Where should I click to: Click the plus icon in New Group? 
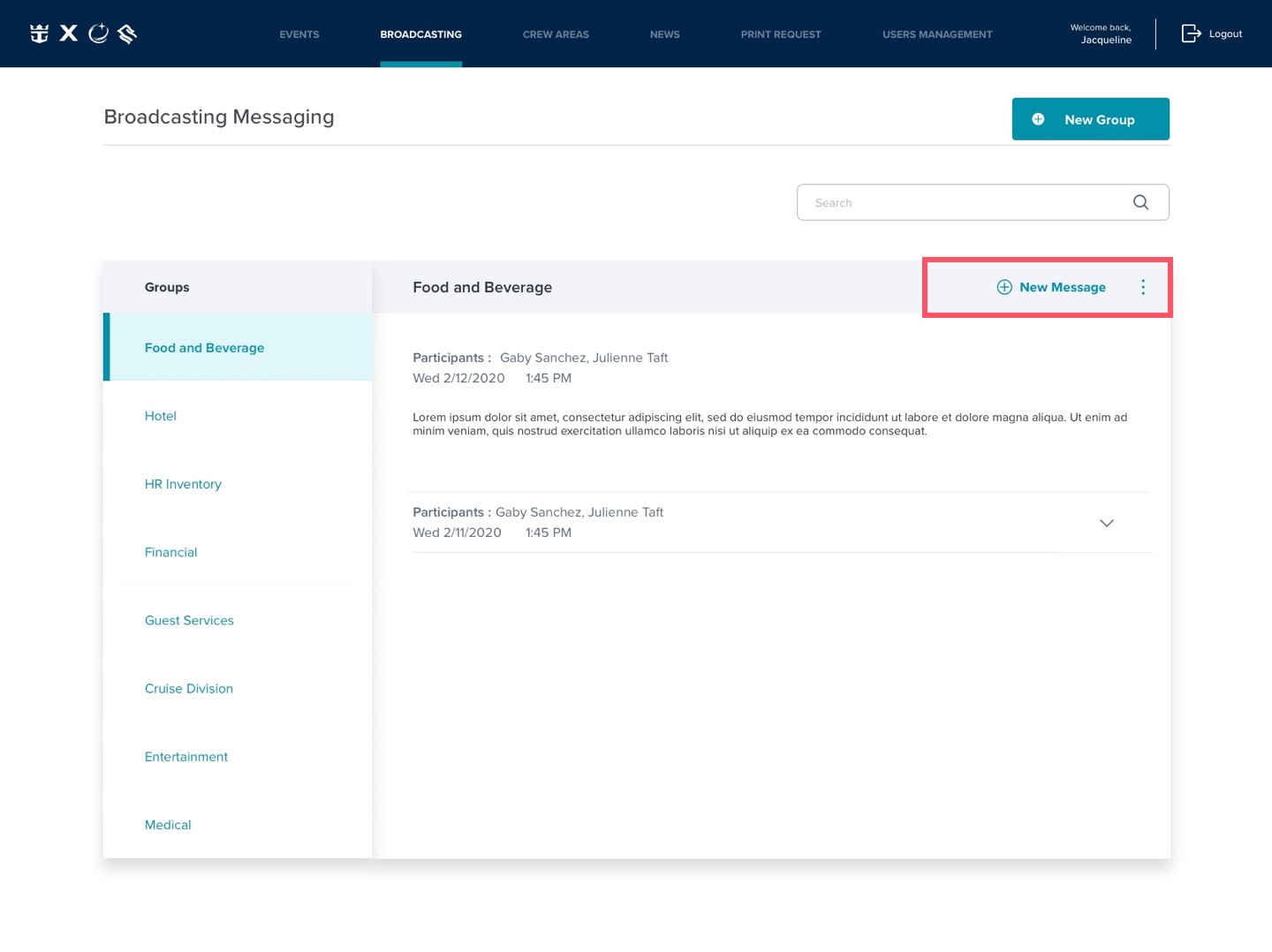1039,119
